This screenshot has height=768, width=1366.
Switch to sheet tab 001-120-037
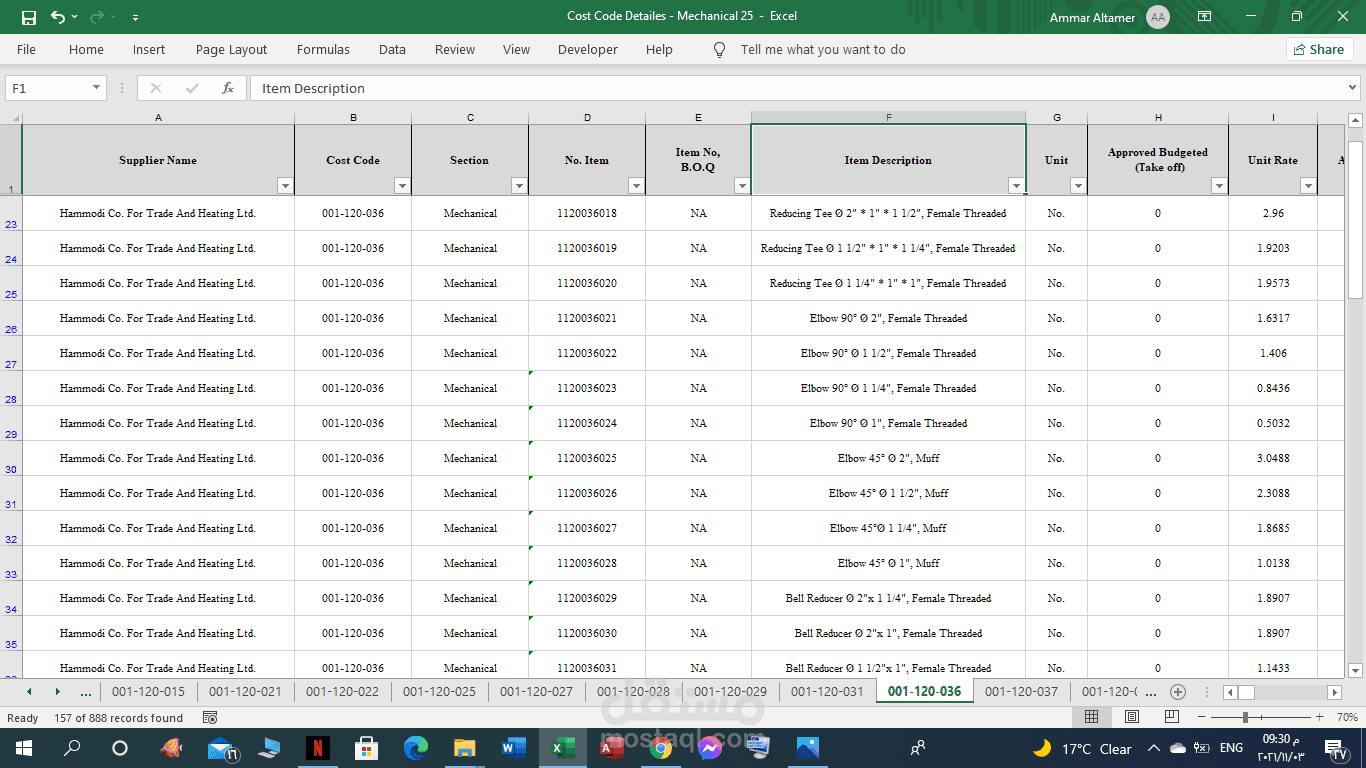pos(1021,691)
